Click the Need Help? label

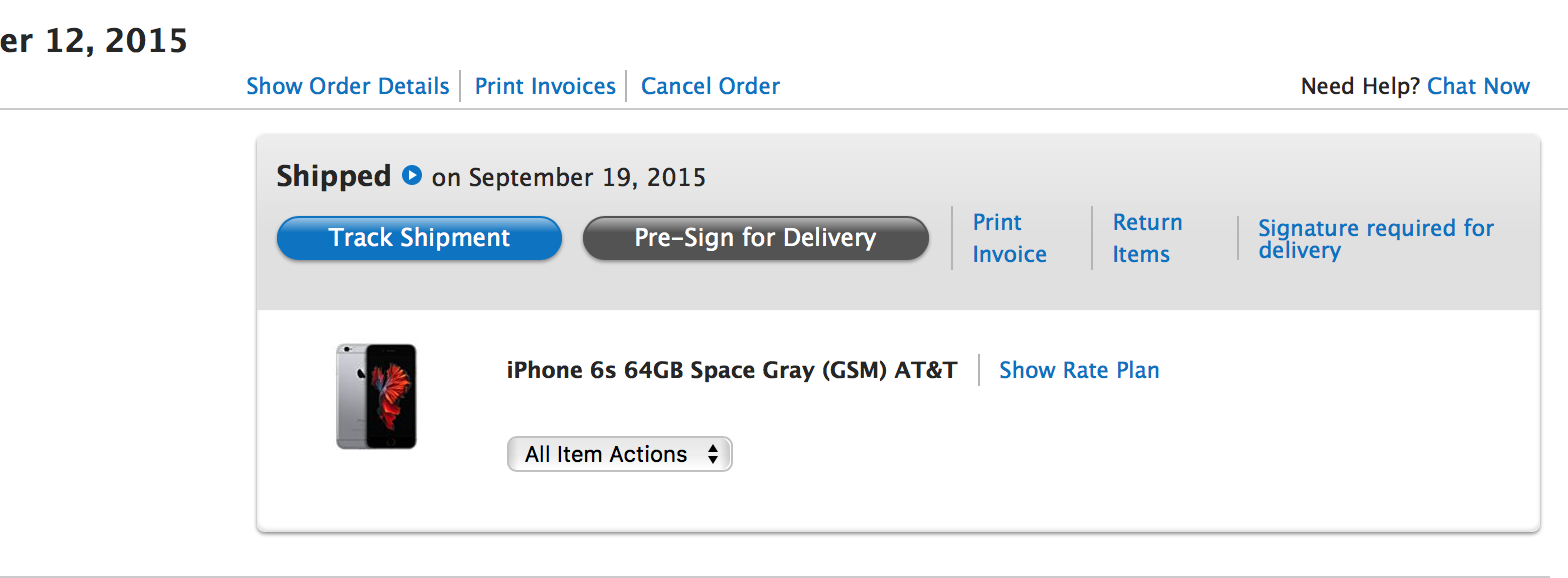click(1359, 86)
